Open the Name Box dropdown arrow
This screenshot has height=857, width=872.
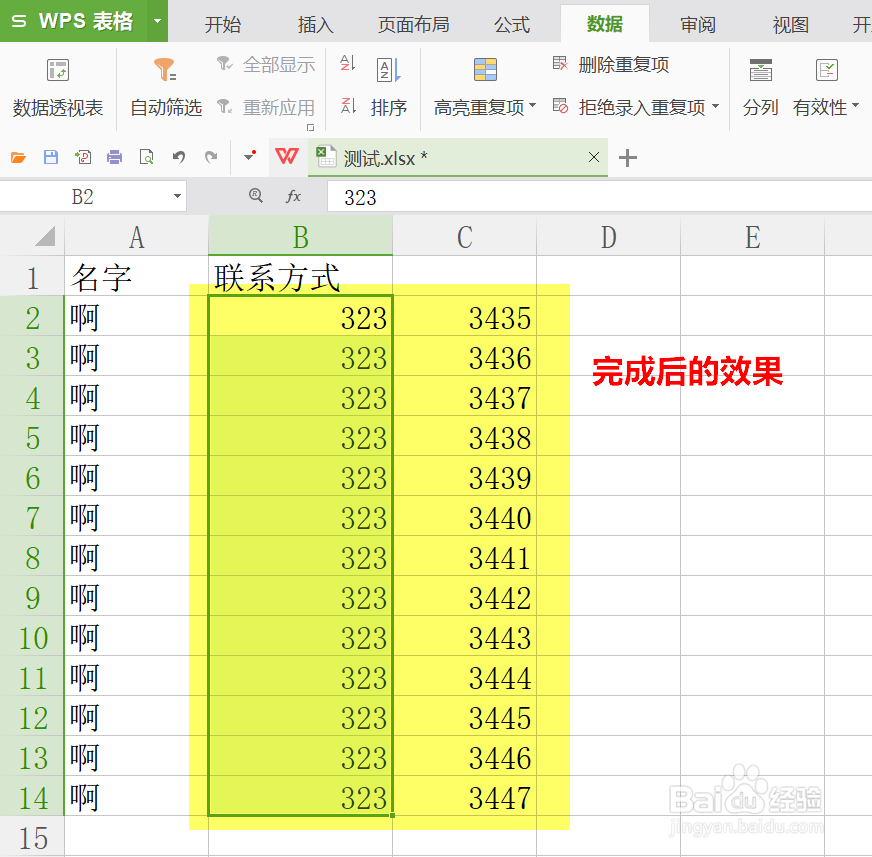(x=178, y=197)
